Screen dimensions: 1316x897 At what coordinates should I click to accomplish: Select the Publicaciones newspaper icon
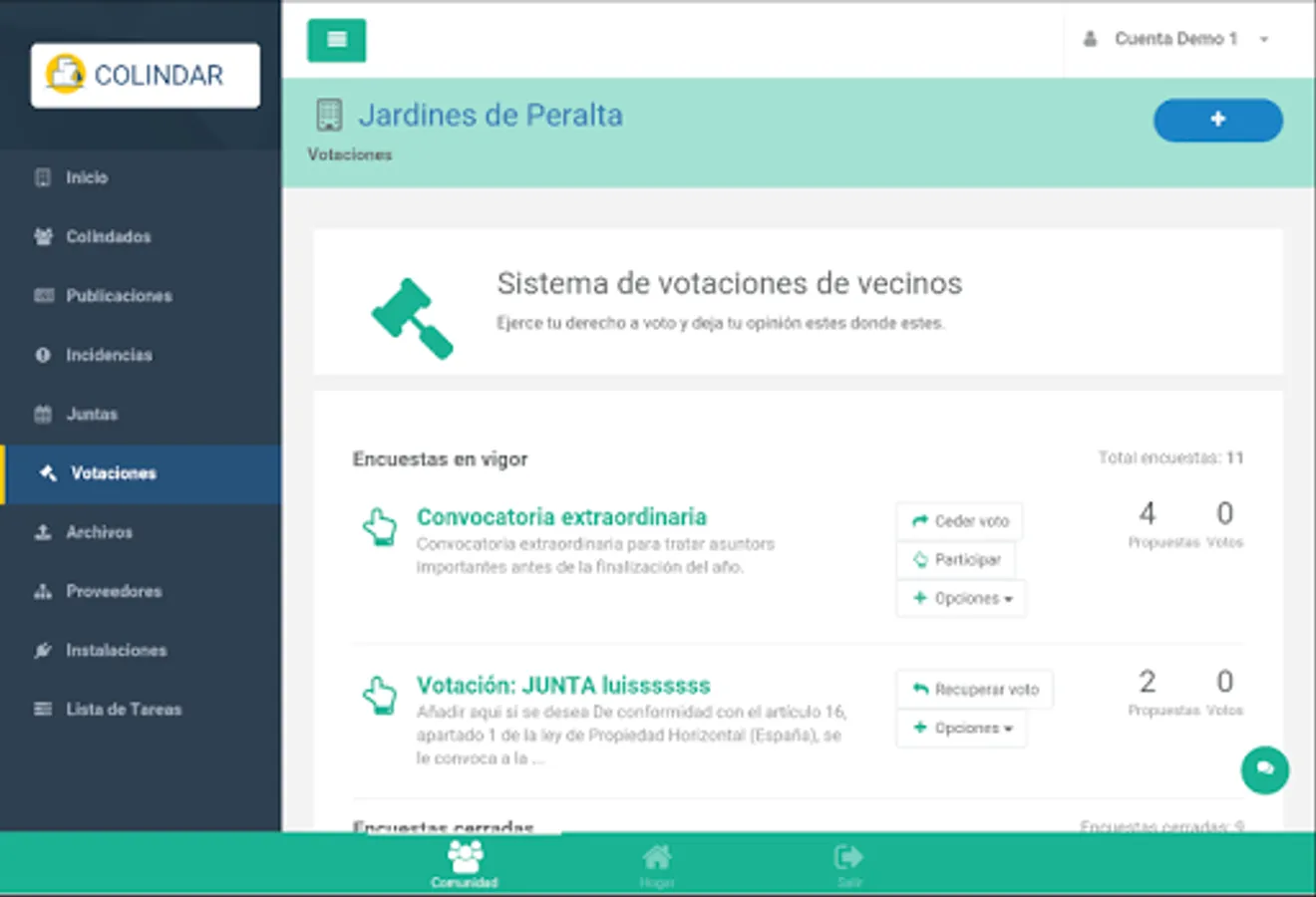click(x=43, y=295)
